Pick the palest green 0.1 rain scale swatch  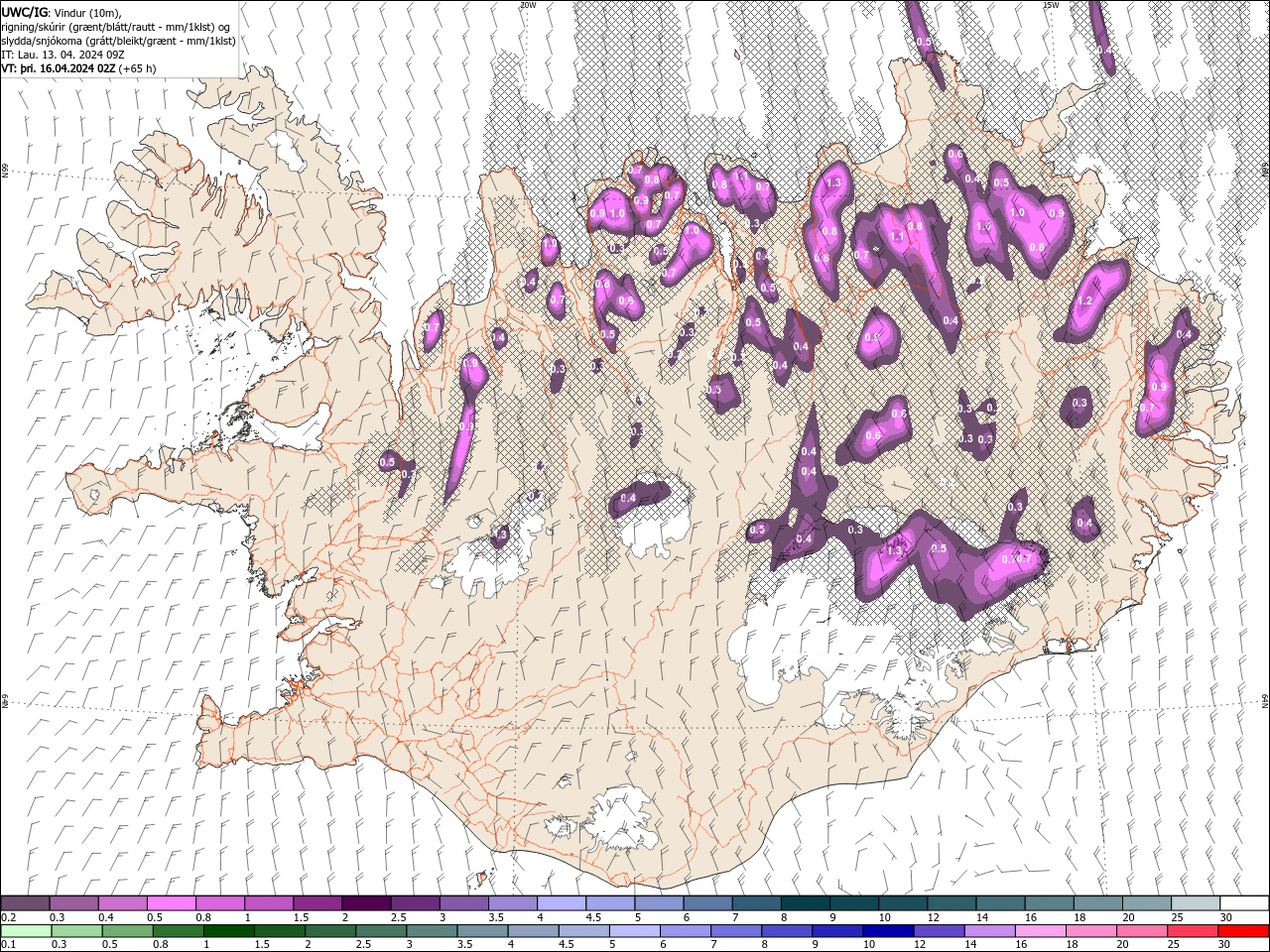tap(26, 931)
